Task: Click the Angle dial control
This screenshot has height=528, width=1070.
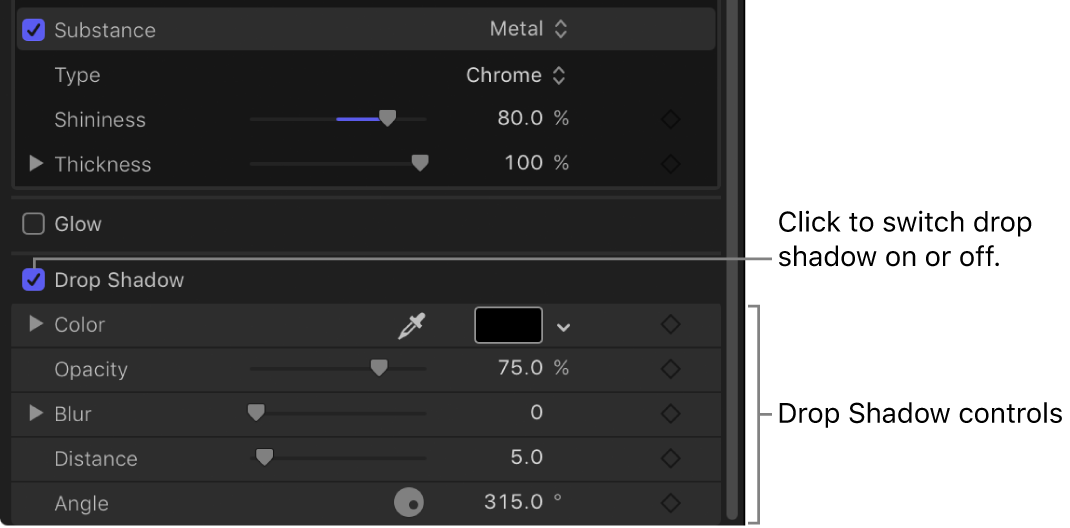Action: point(409,502)
